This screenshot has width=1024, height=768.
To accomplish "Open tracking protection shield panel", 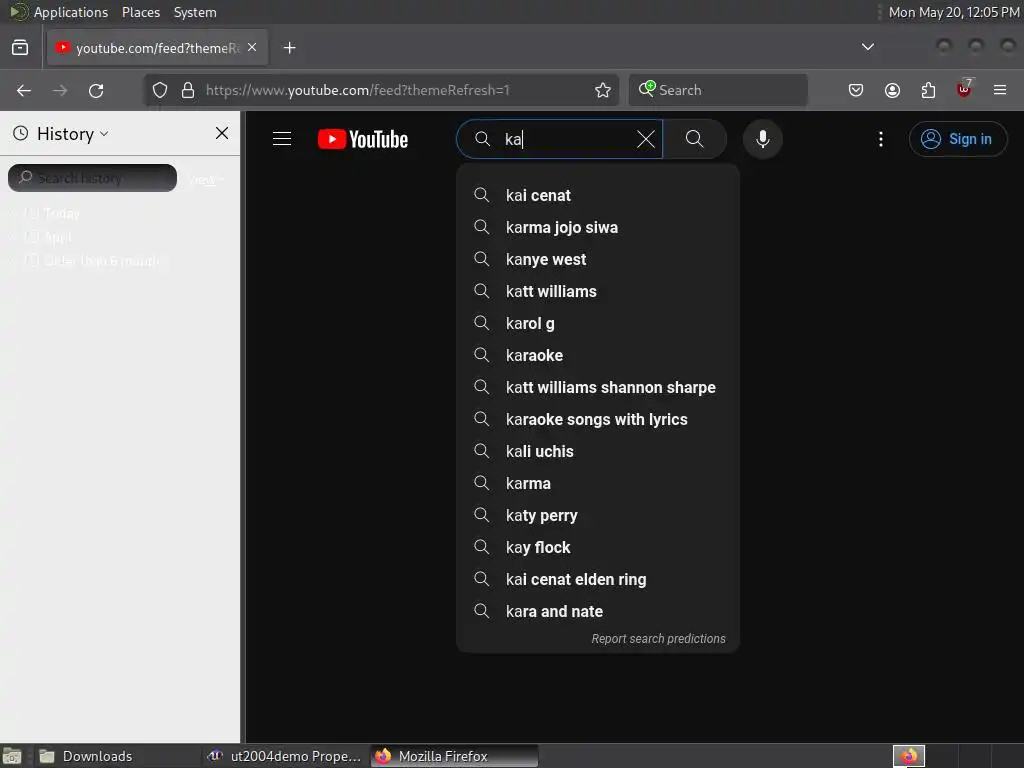I will (x=159, y=90).
